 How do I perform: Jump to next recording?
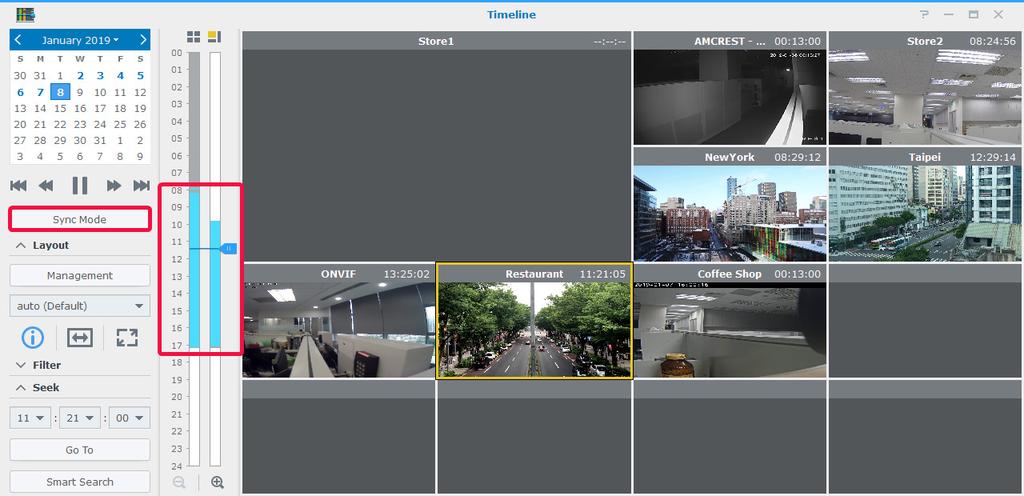pyautogui.click(x=141, y=186)
